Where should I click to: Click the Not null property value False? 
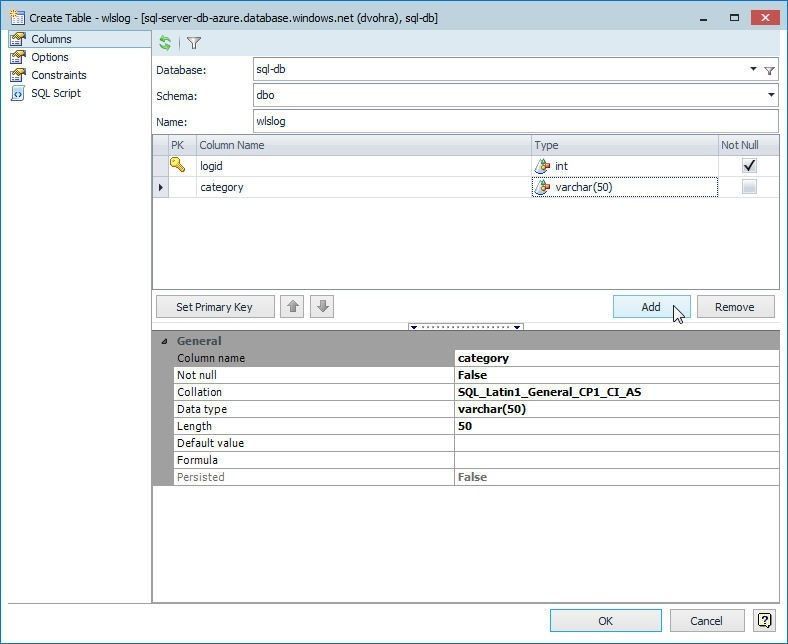click(617, 375)
